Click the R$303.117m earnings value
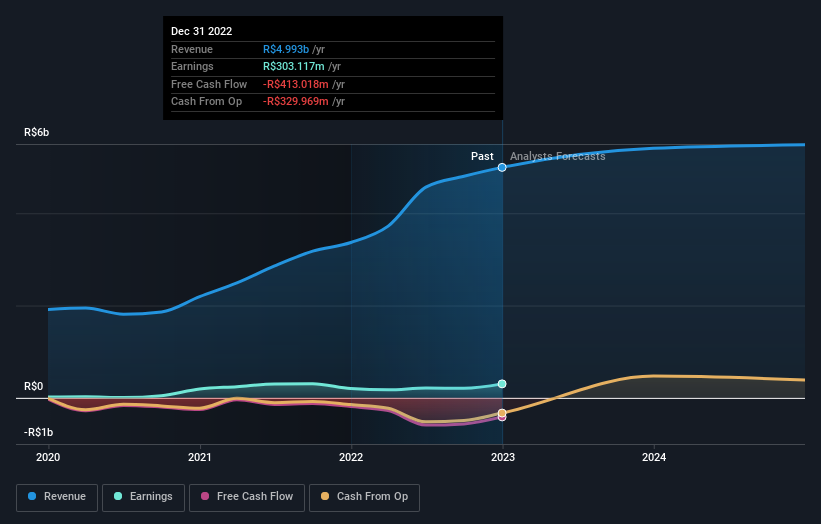Image resolution: width=821 pixels, height=524 pixels. click(294, 66)
